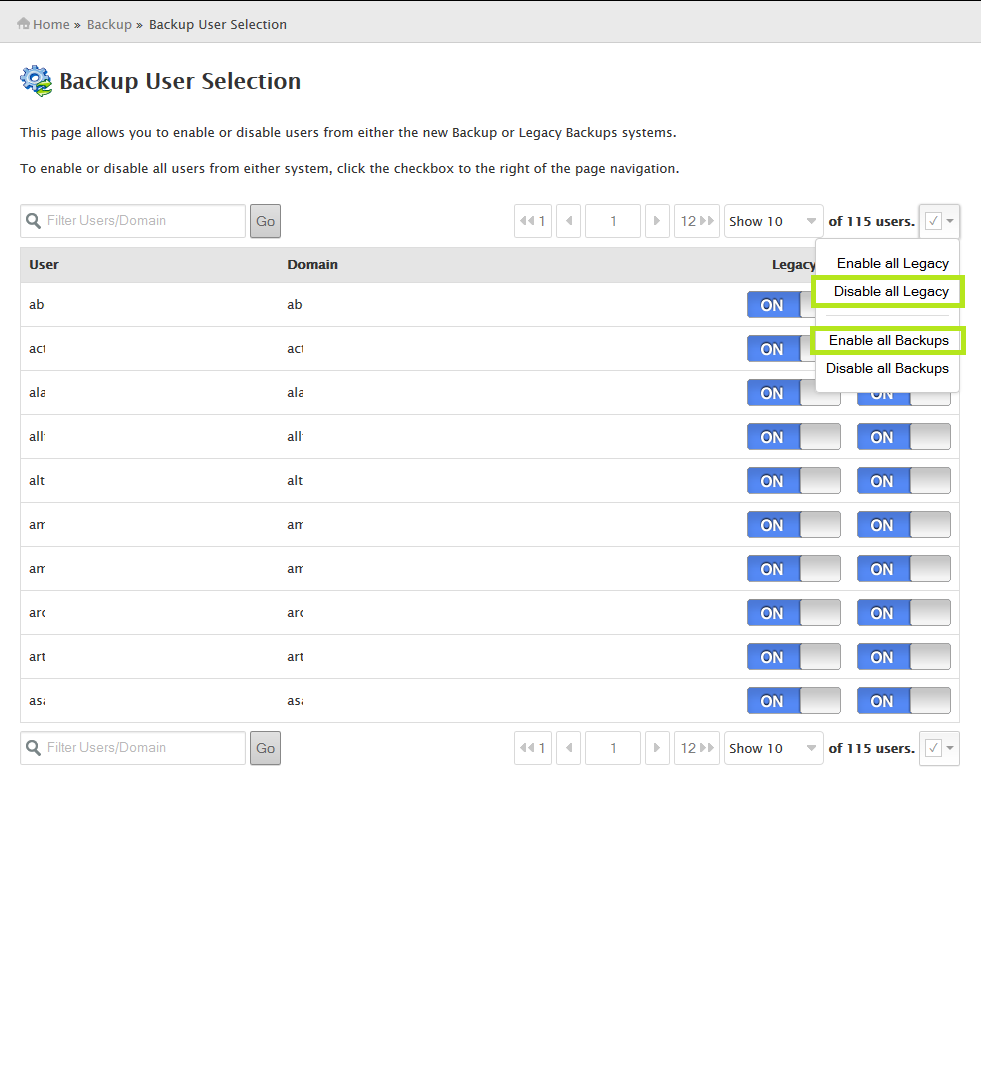Viewport: 981px width, 1080px height.
Task: Select Enable all Backups menu option
Action: pos(889,340)
